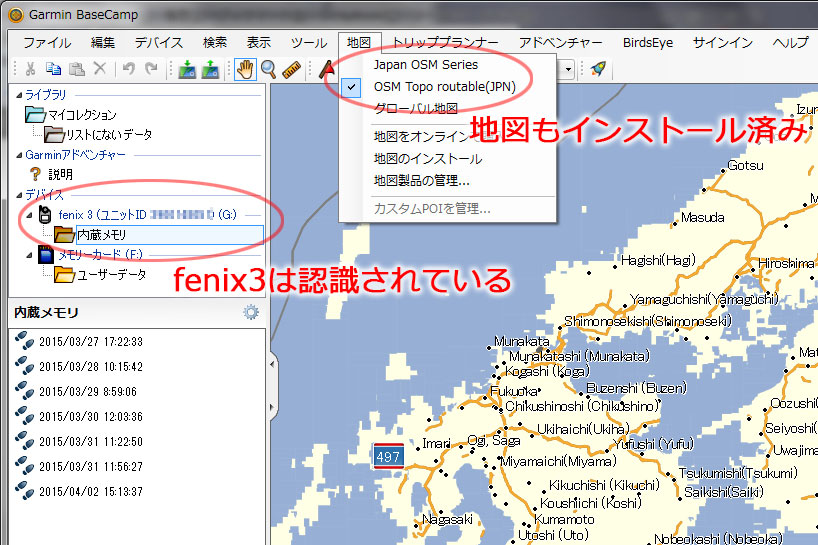Click the Garmin BaseCamp title bar logo
Screen dimensions: 818x545
point(16,15)
